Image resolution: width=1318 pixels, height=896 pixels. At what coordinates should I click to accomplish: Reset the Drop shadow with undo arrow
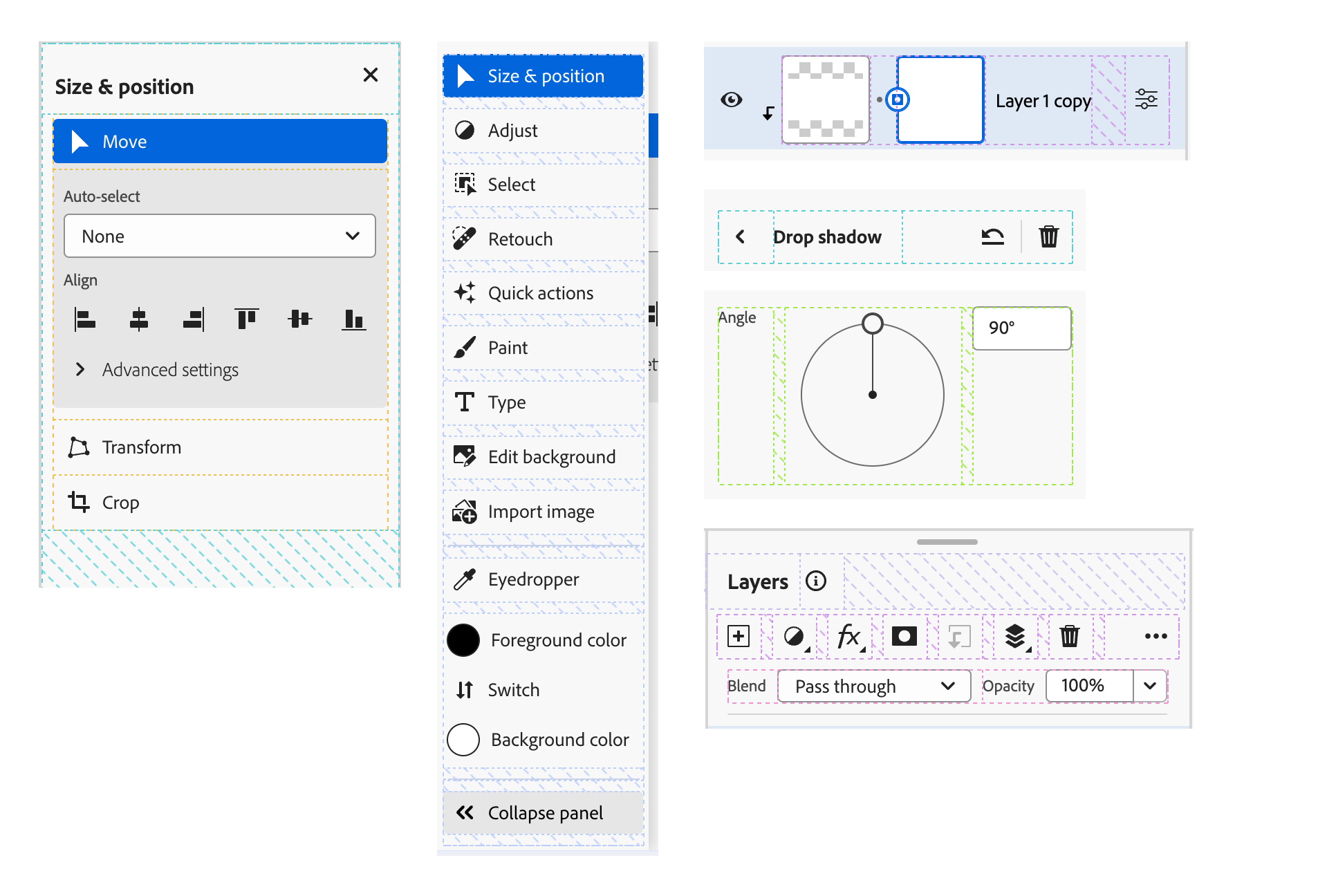[x=992, y=236]
